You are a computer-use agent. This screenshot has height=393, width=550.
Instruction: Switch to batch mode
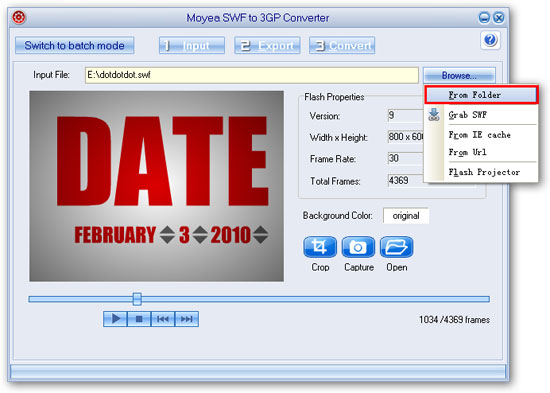74,46
